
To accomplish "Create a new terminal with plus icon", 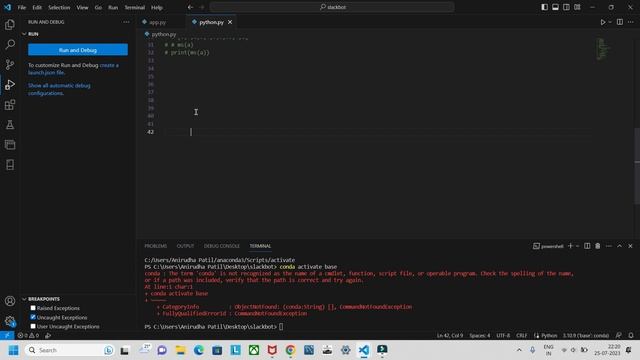I will 571,246.
